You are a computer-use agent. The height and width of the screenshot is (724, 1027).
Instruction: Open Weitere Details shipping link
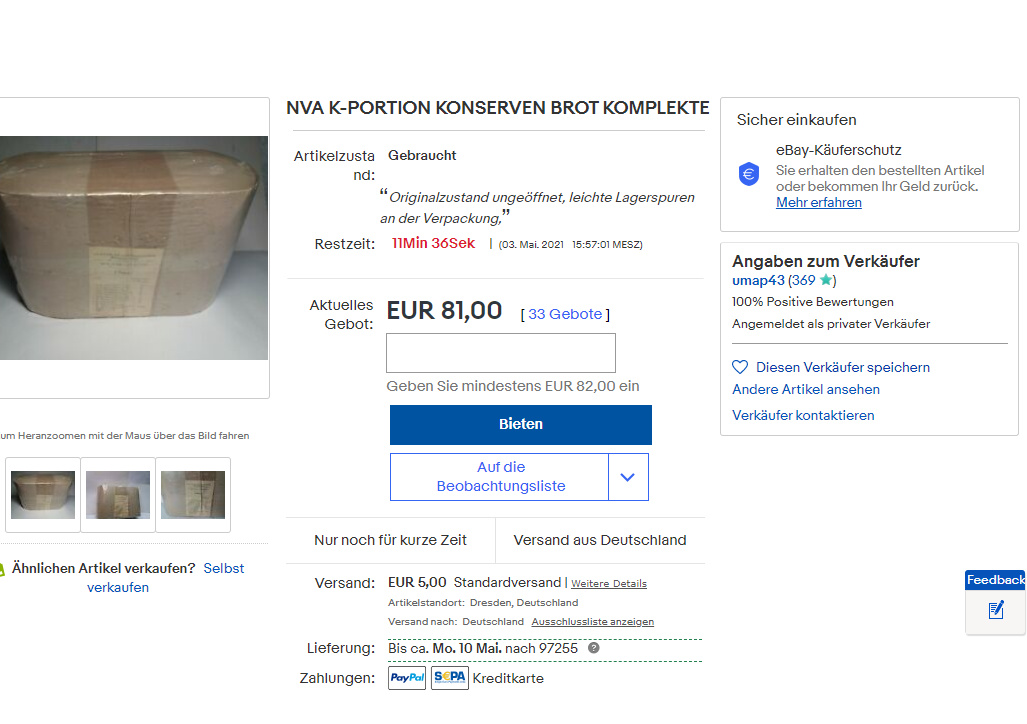608,584
